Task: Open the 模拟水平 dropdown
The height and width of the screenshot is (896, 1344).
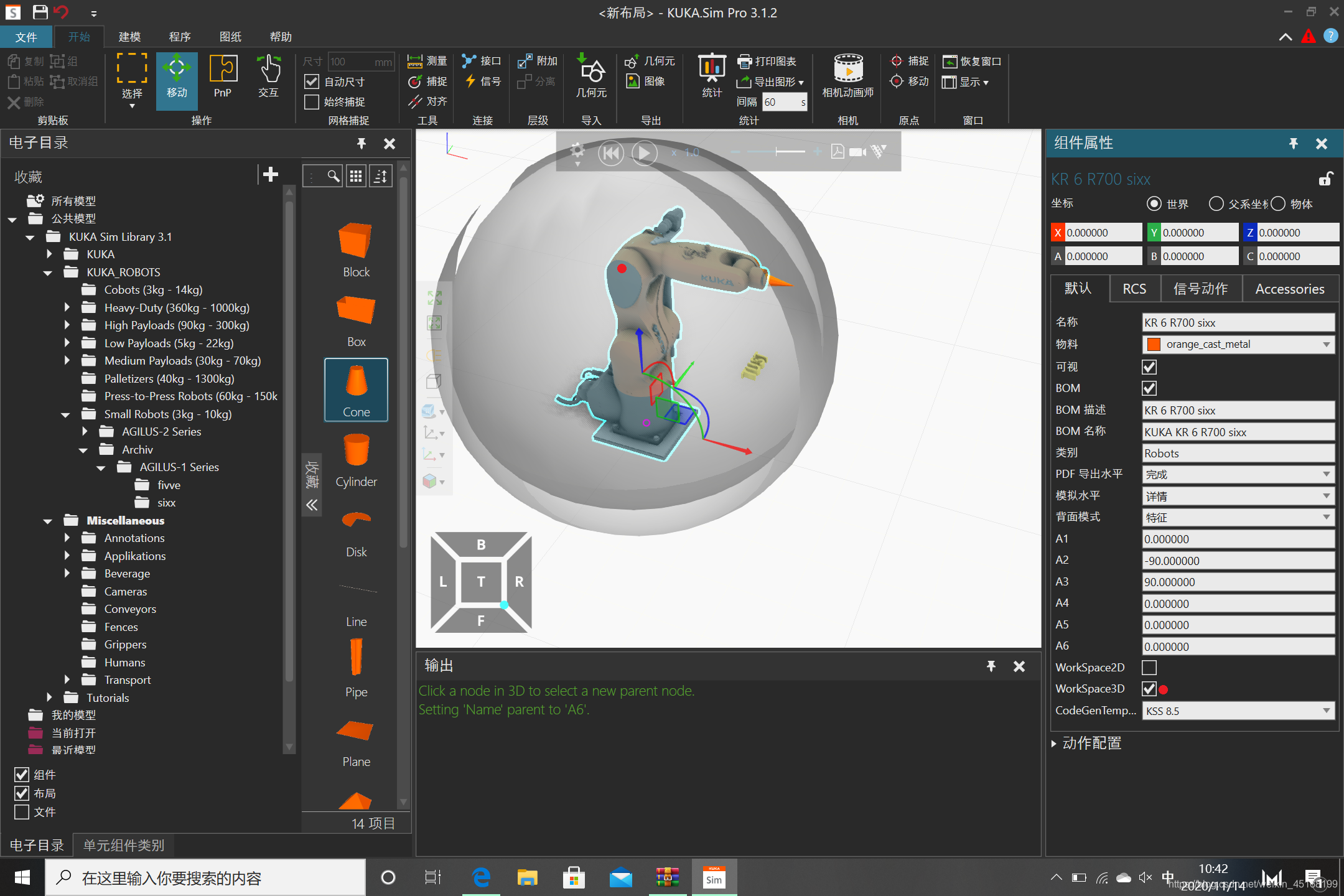Action: point(1238,497)
